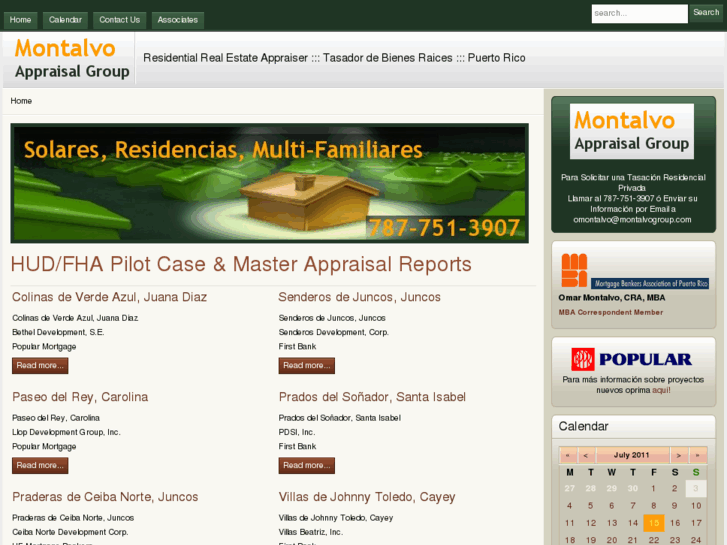
Task: Click the Montalvo Appraisal Group header logo
Action: coord(72,59)
